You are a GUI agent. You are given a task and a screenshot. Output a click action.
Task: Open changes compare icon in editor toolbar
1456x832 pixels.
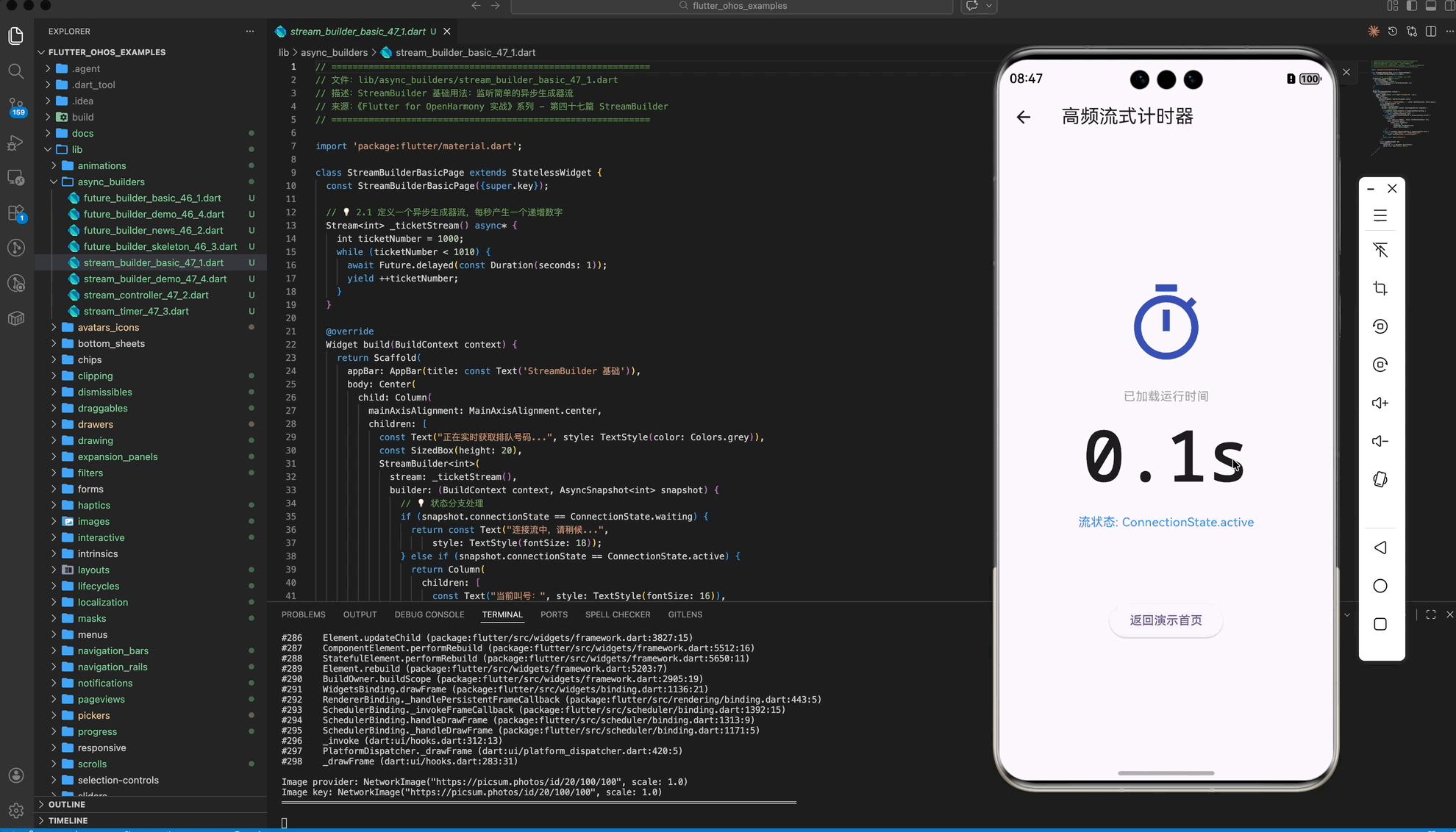[1412, 32]
